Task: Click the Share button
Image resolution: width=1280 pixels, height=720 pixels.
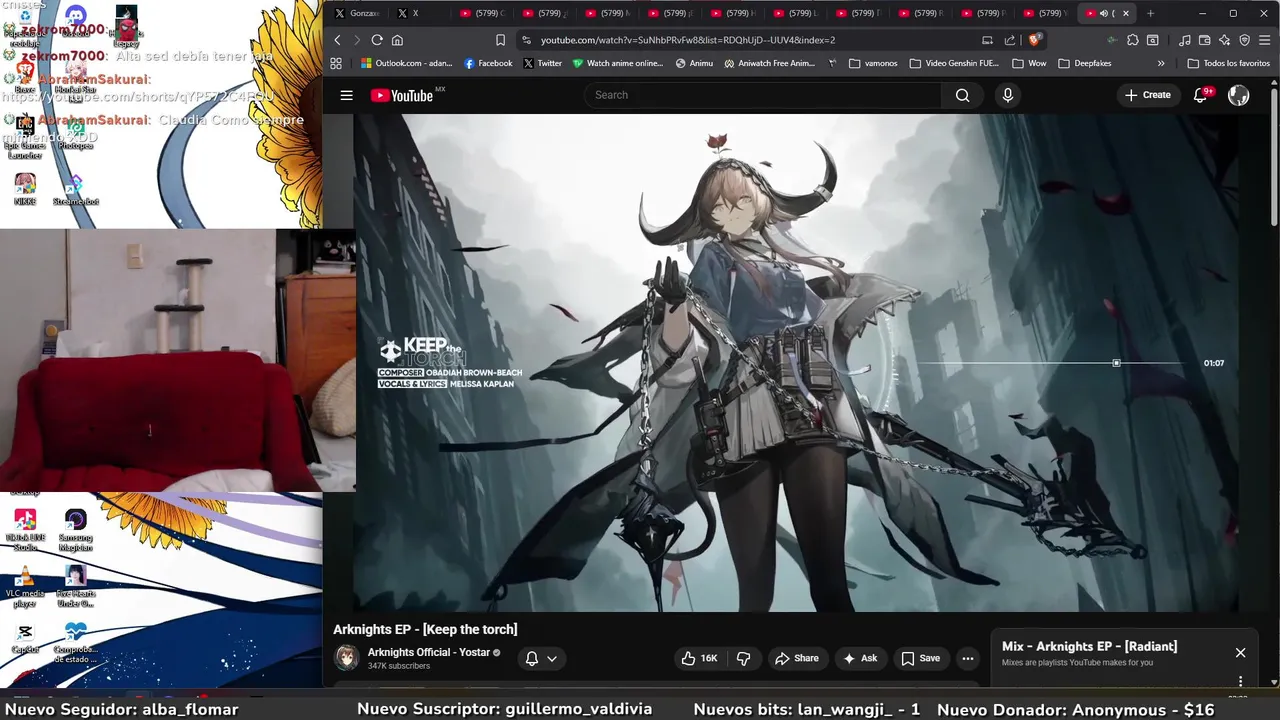Action: (797, 658)
